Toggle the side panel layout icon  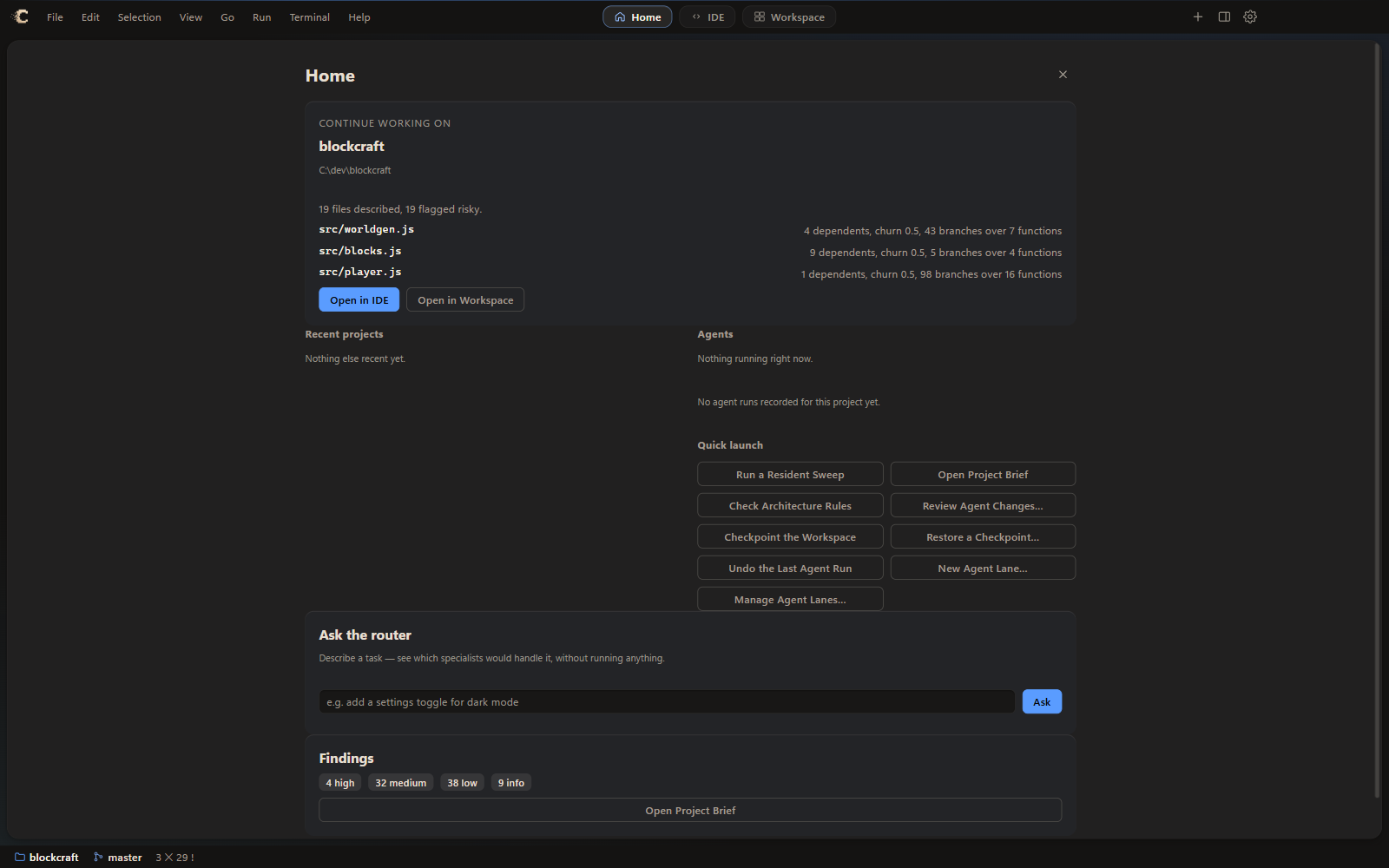[x=1224, y=16]
